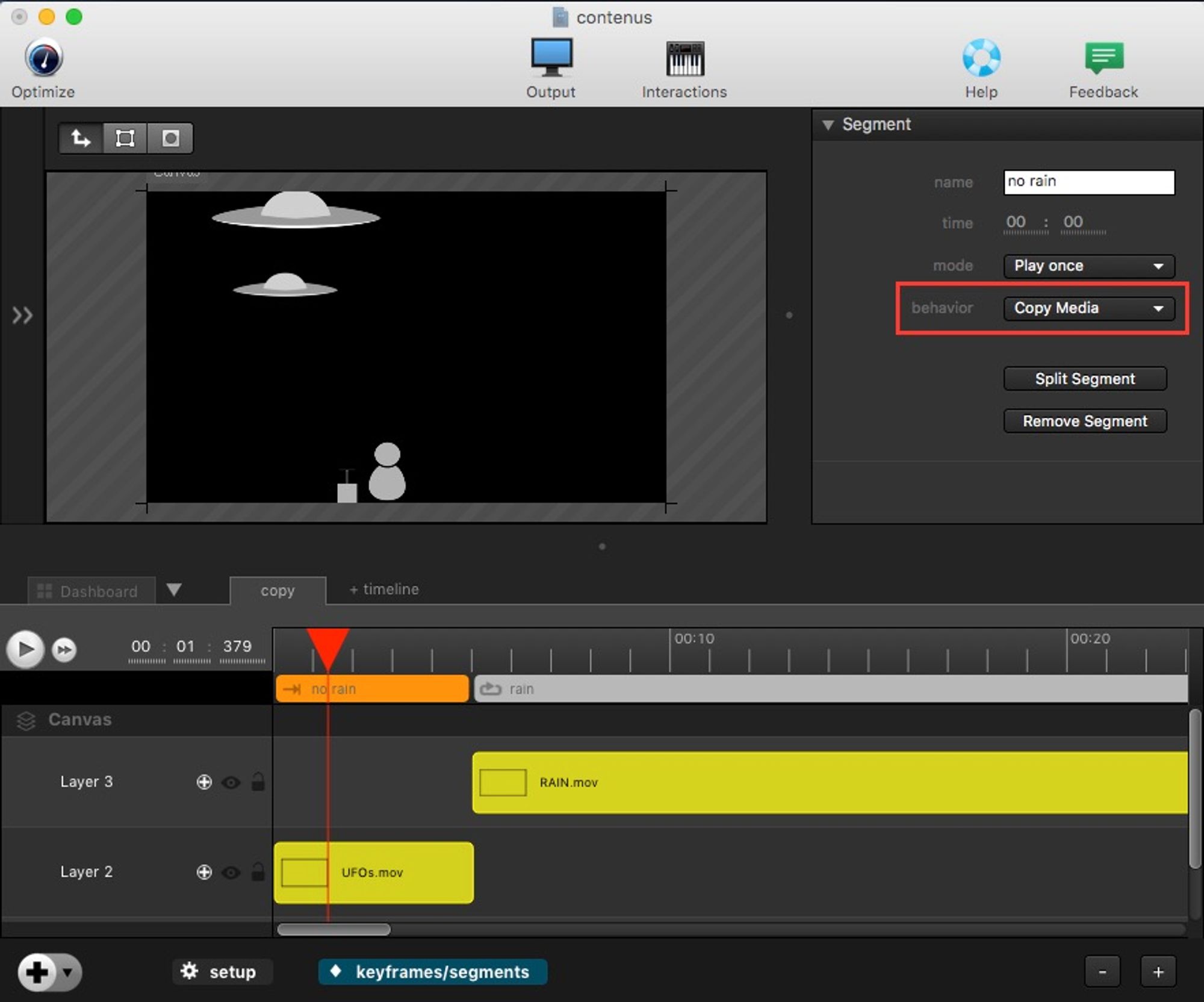This screenshot has width=1204, height=1002.
Task: Open the Interactions keyboard icon
Action: click(x=684, y=59)
